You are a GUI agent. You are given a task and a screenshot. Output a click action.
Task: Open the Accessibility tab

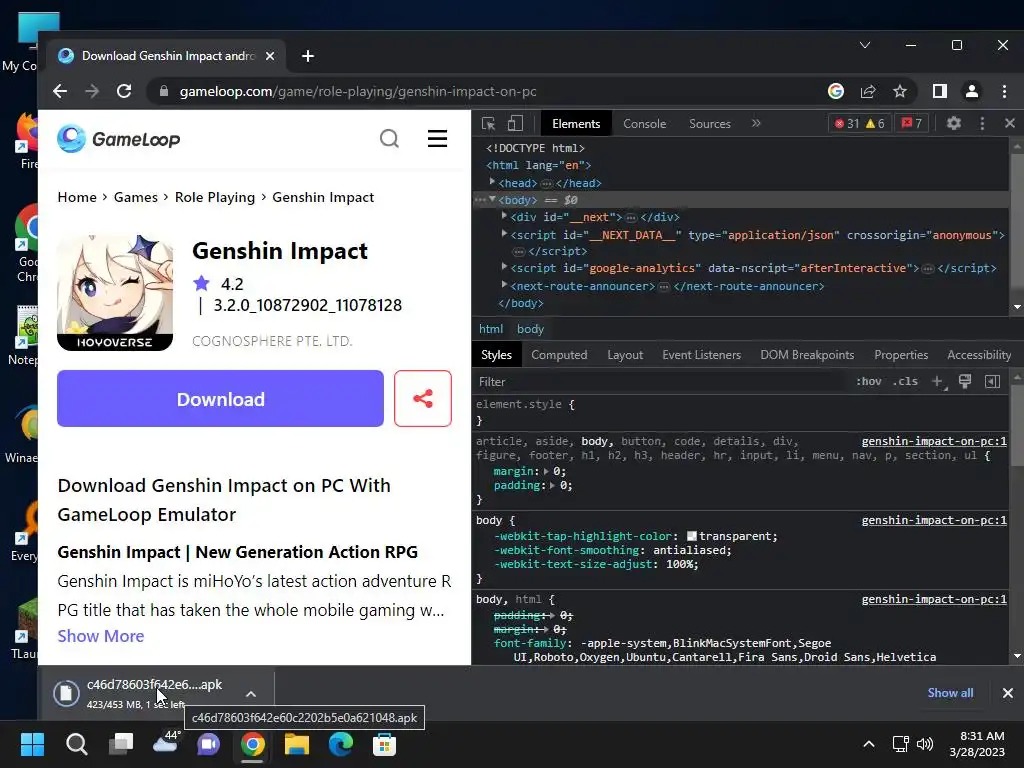pyautogui.click(x=979, y=355)
